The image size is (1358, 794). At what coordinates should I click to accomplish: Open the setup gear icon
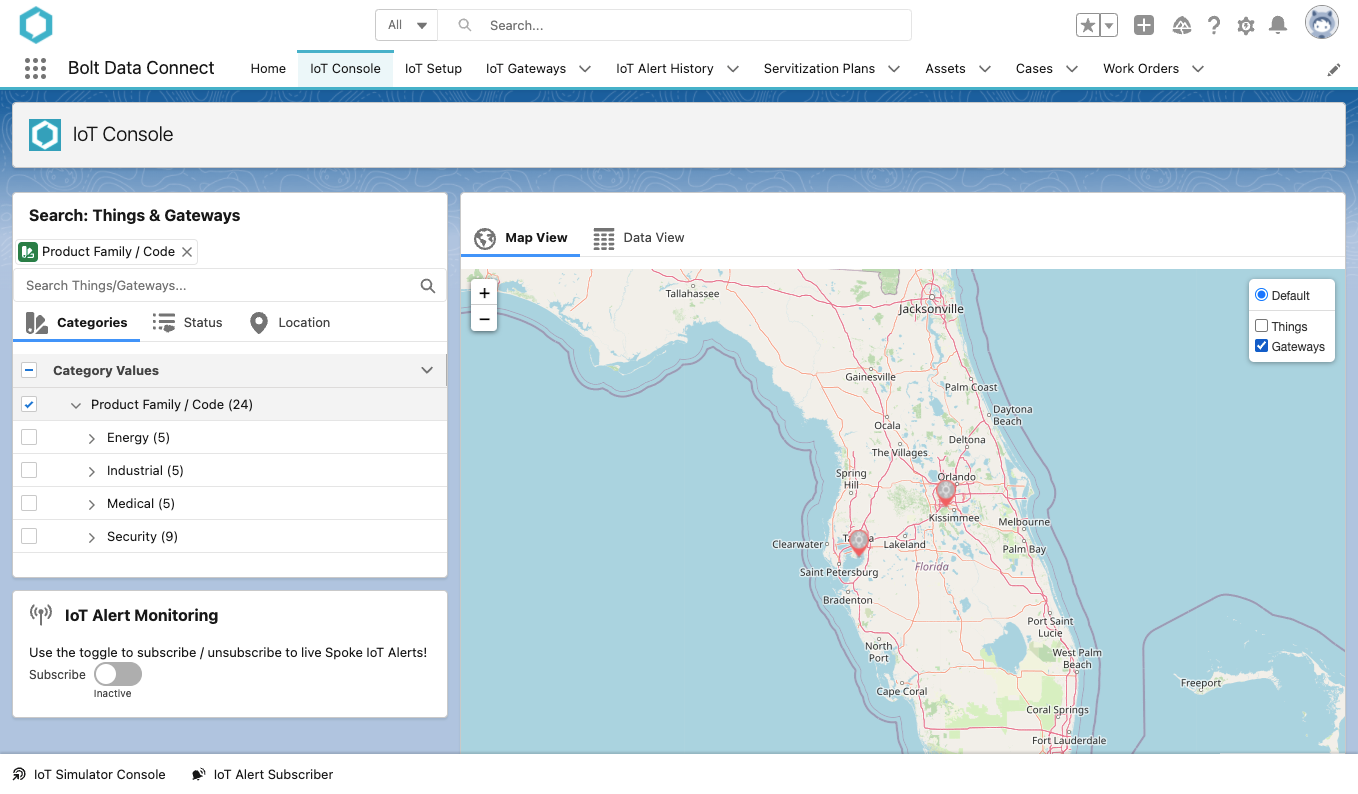[x=1245, y=26]
